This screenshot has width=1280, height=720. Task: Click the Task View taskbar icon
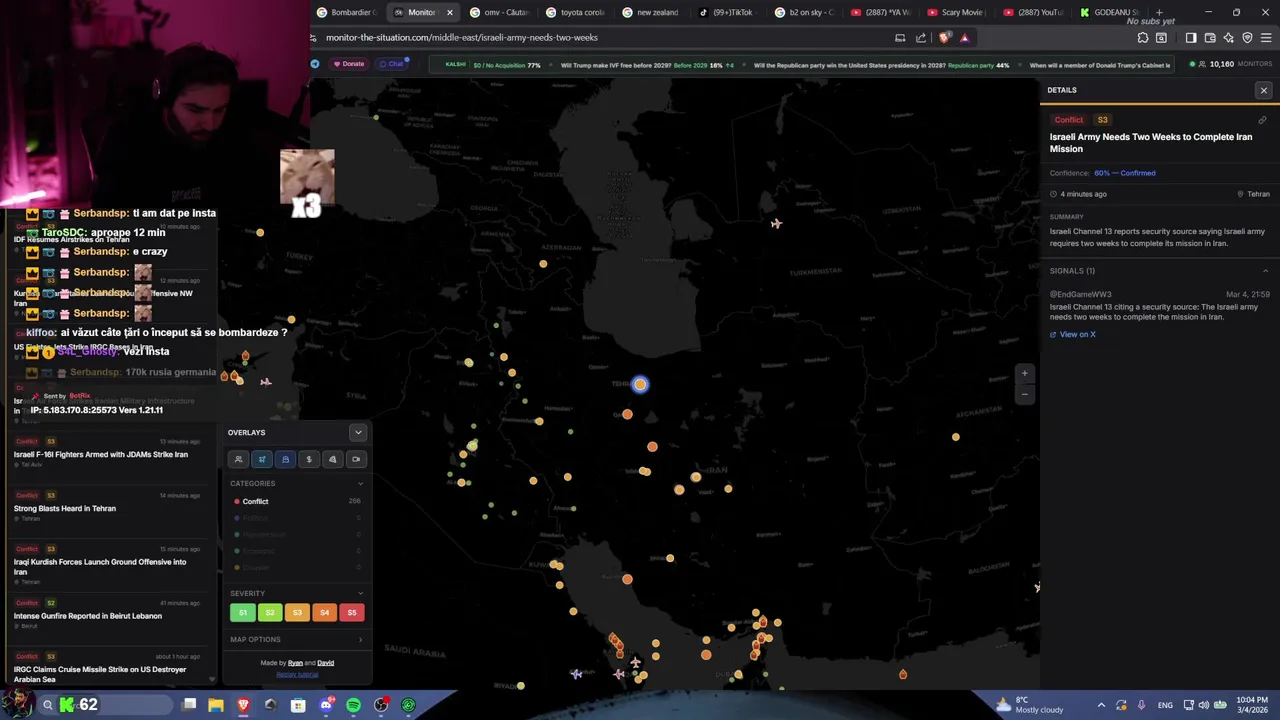pyautogui.click(x=189, y=705)
